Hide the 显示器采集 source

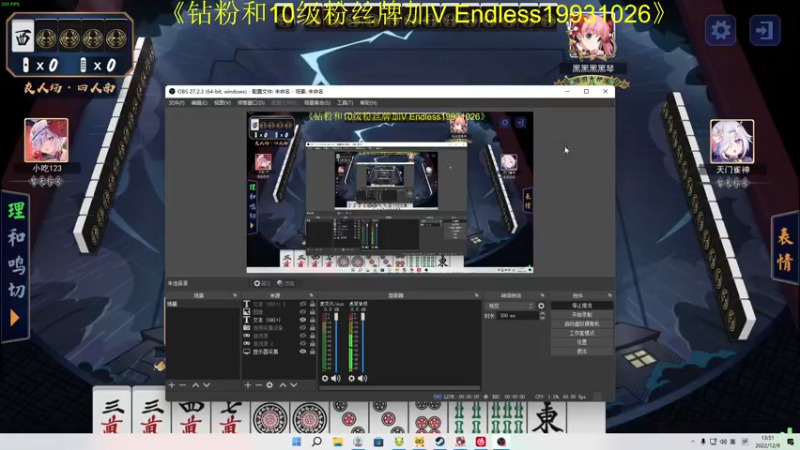pos(303,352)
